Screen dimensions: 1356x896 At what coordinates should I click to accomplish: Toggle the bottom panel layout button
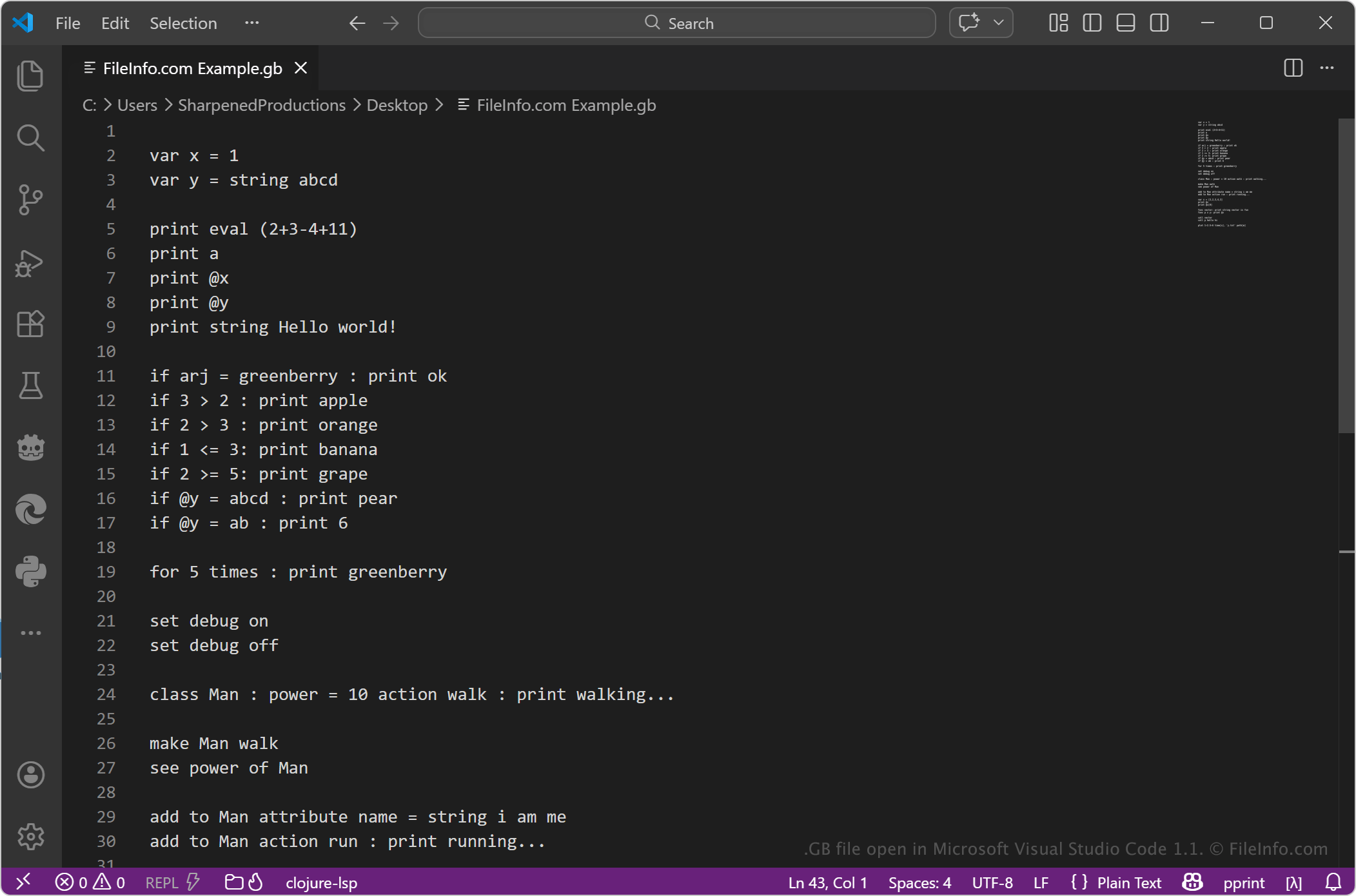click(1125, 23)
